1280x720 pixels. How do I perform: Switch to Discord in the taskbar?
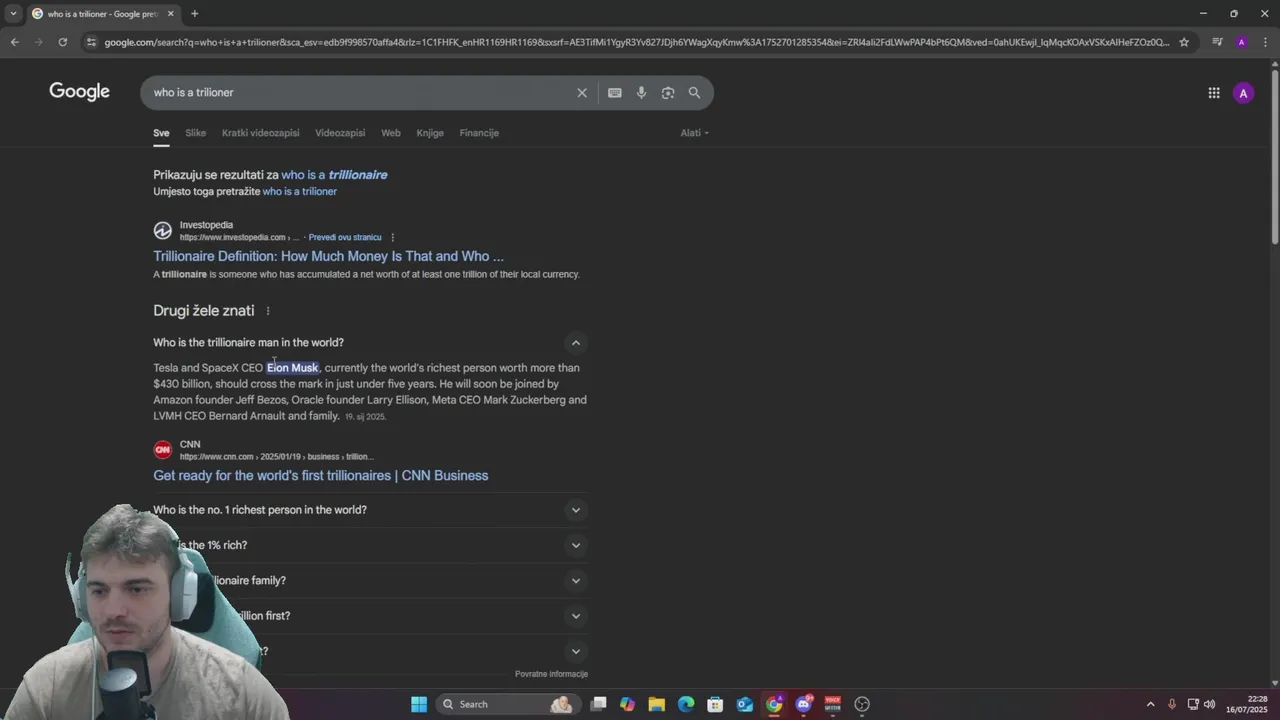pos(803,704)
